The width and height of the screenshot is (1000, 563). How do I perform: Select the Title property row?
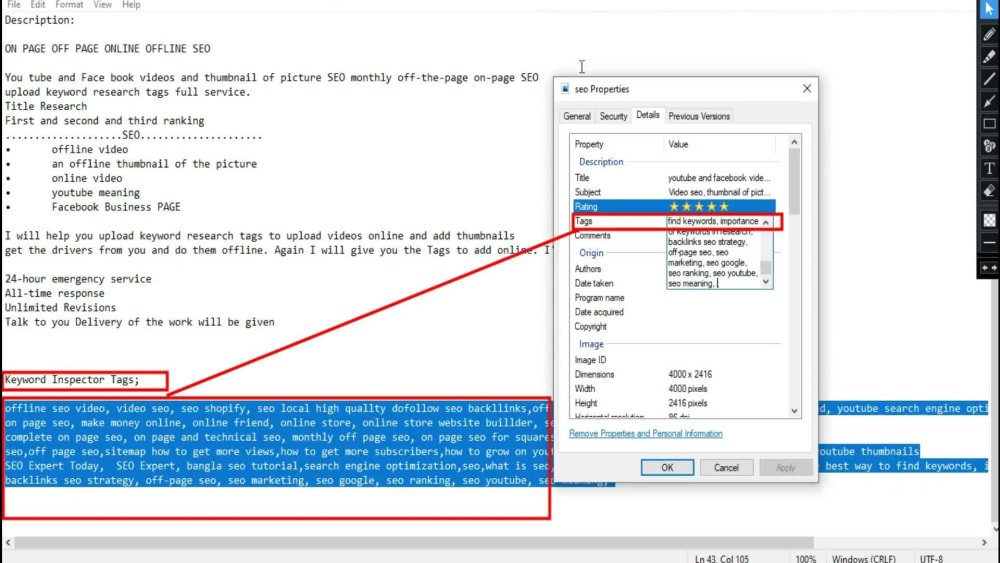coord(674,178)
